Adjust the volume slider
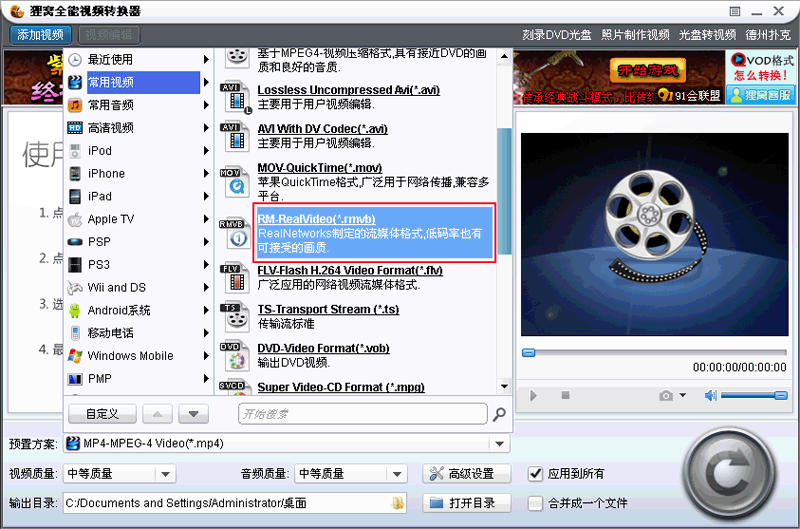 754,395
